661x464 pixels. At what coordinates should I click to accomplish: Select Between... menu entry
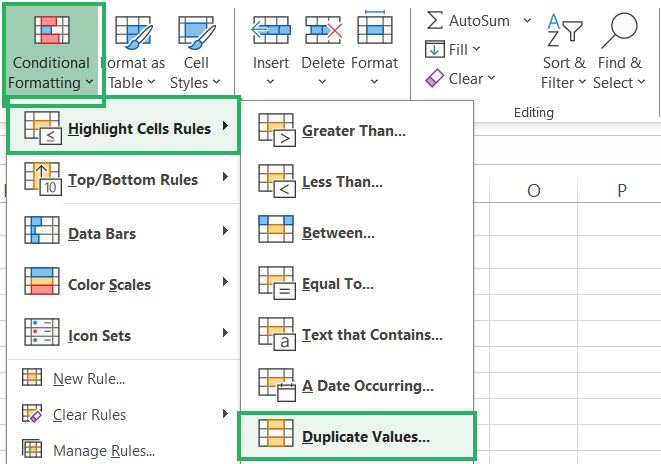pos(357,233)
